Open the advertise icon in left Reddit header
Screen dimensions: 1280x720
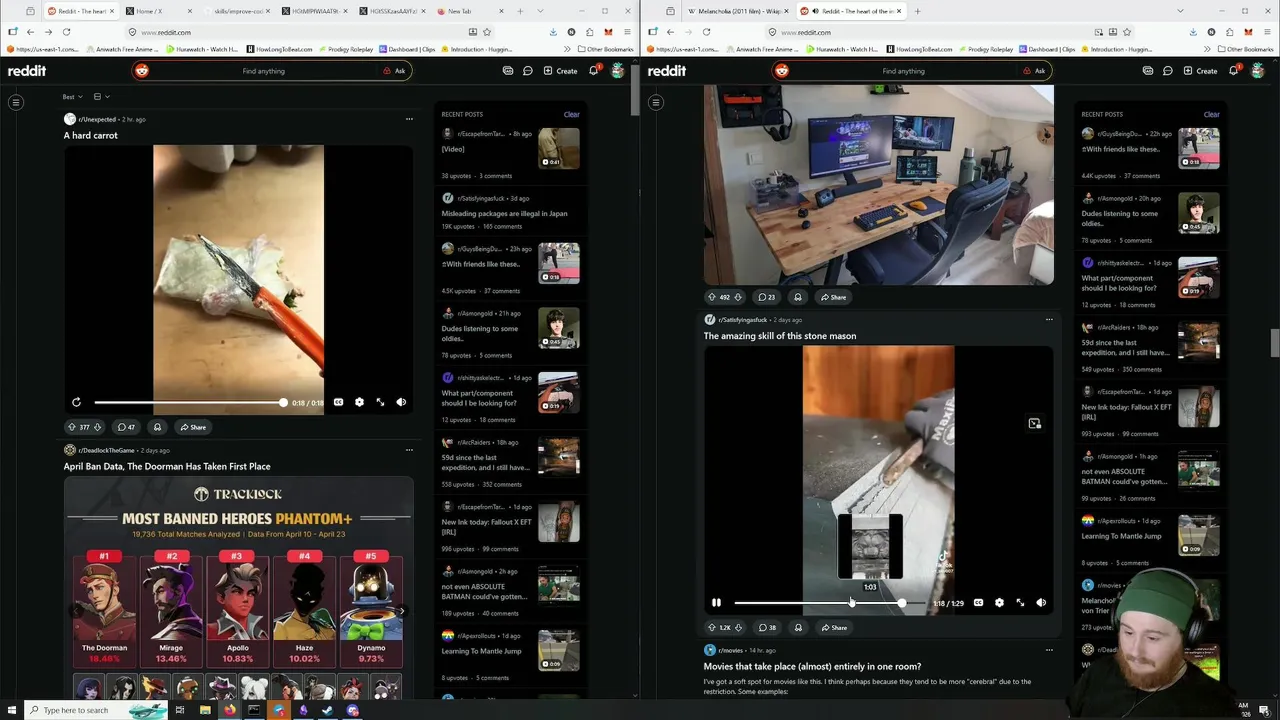pyautogui.click(x=508, y=71)
